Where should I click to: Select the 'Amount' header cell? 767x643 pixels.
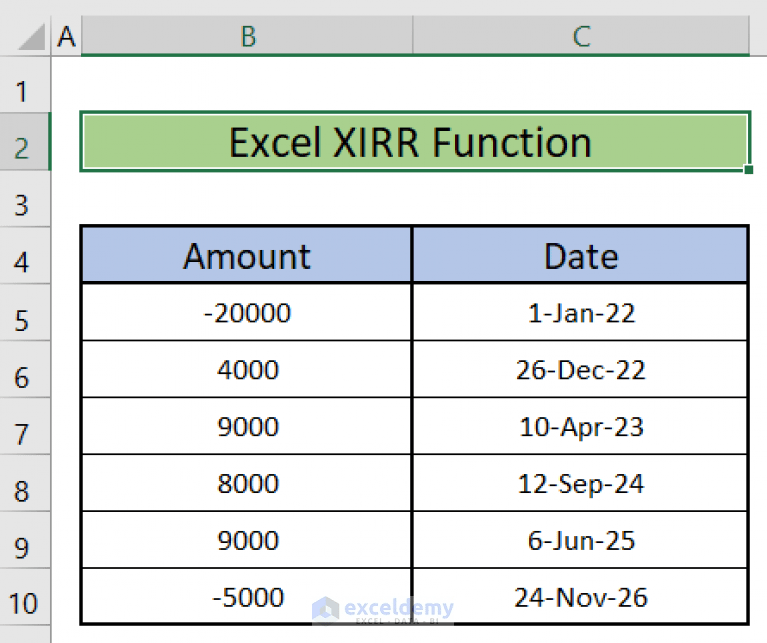click(x=247, y=255)
